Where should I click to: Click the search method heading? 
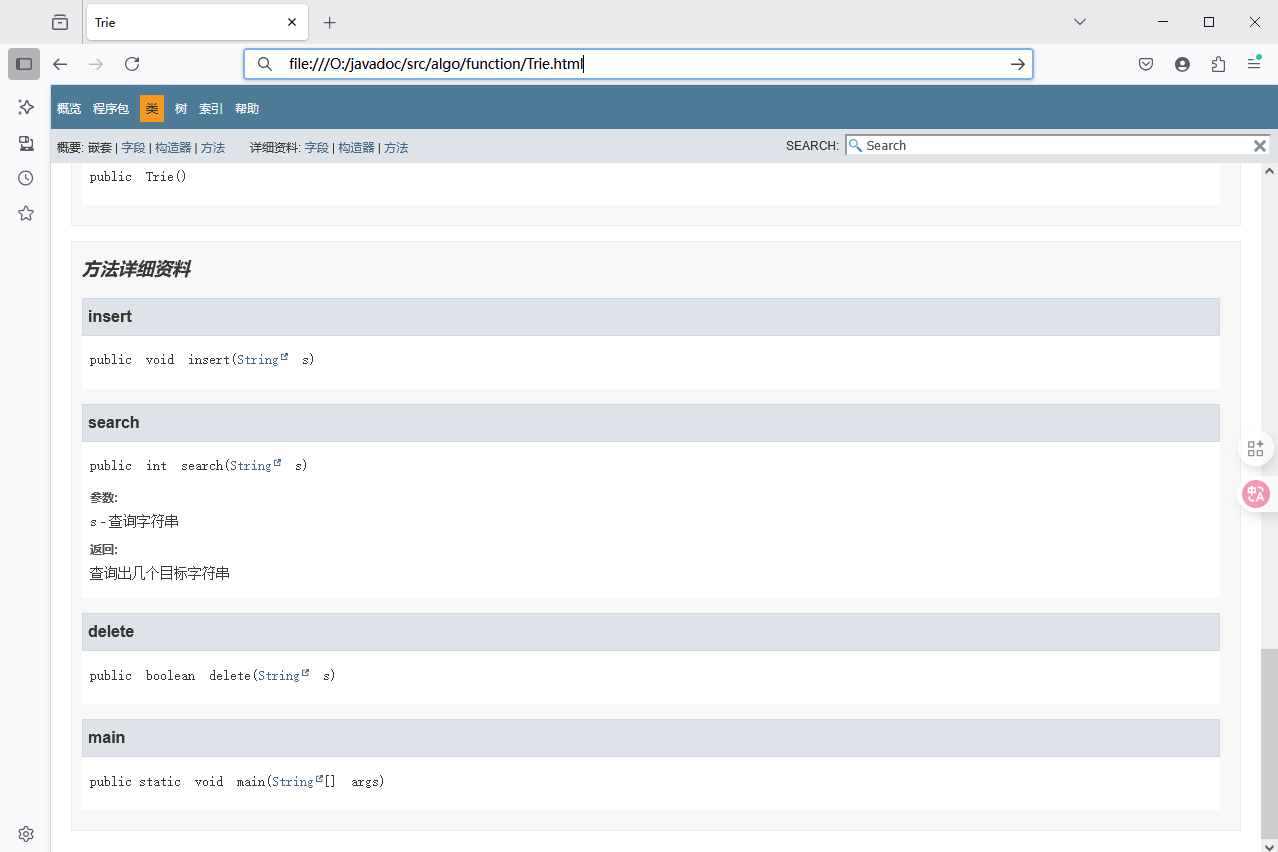tap(114, 422)
